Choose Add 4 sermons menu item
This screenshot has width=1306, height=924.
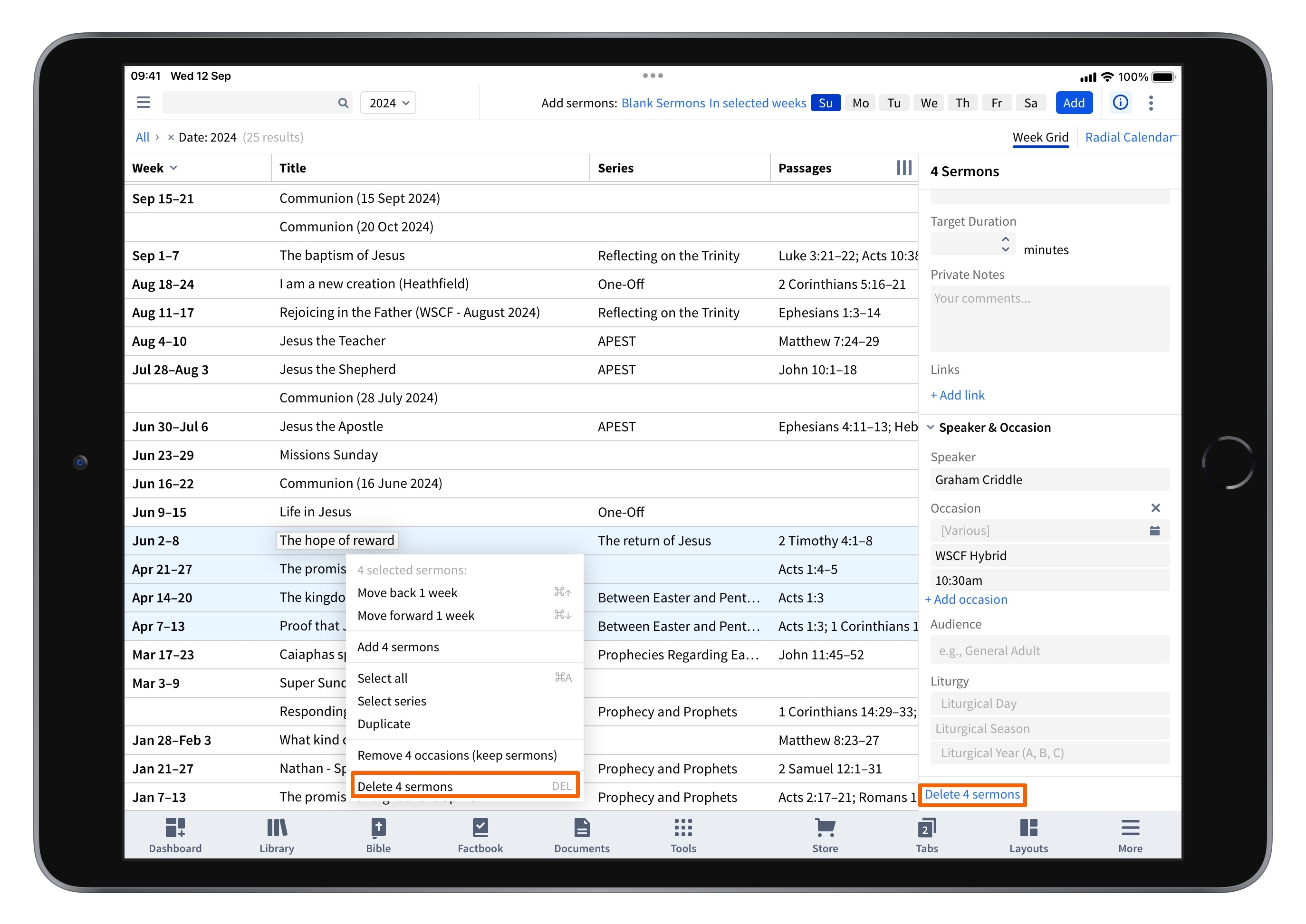click(x=464, y=647)
